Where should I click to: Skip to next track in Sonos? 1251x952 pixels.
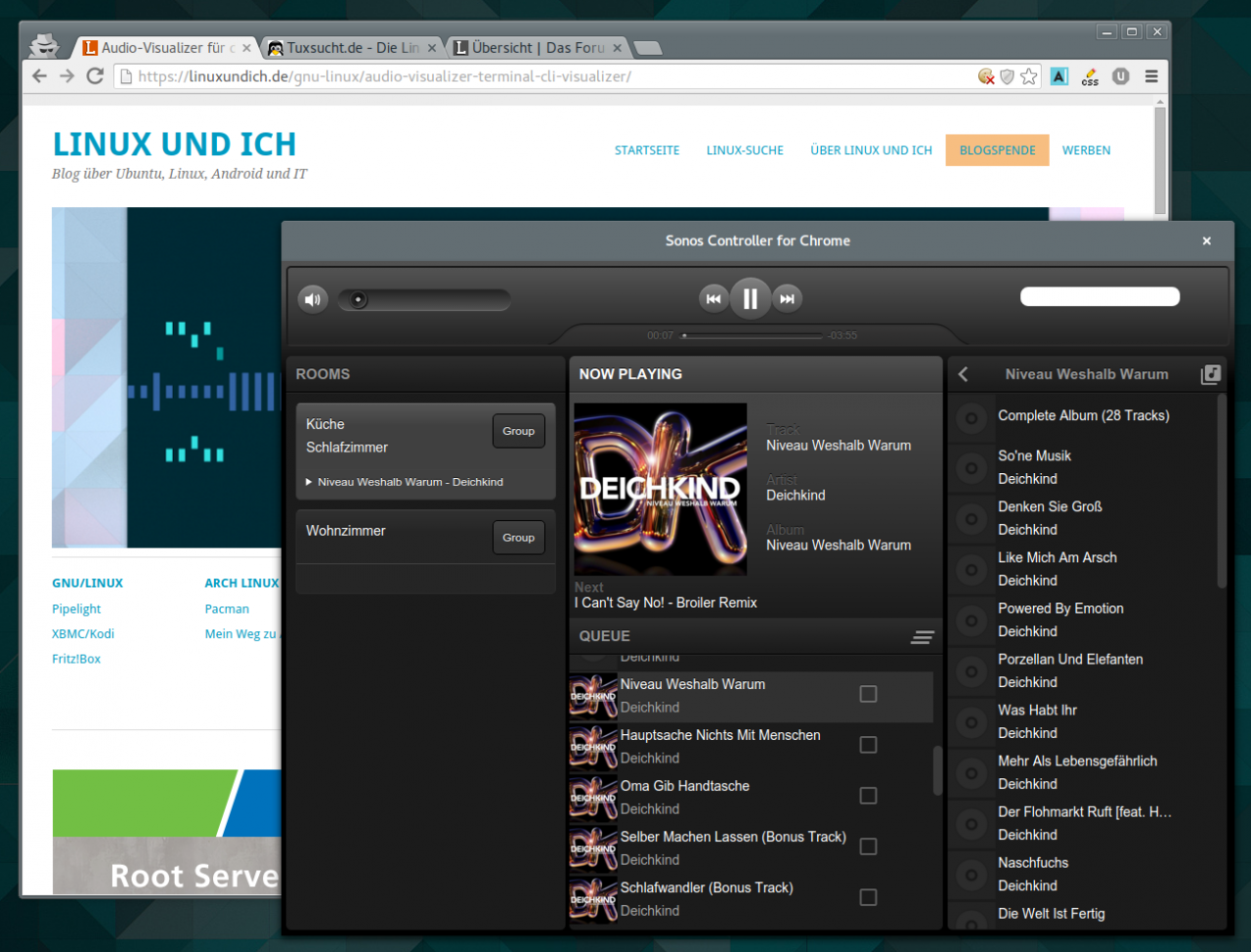(788, 299)
